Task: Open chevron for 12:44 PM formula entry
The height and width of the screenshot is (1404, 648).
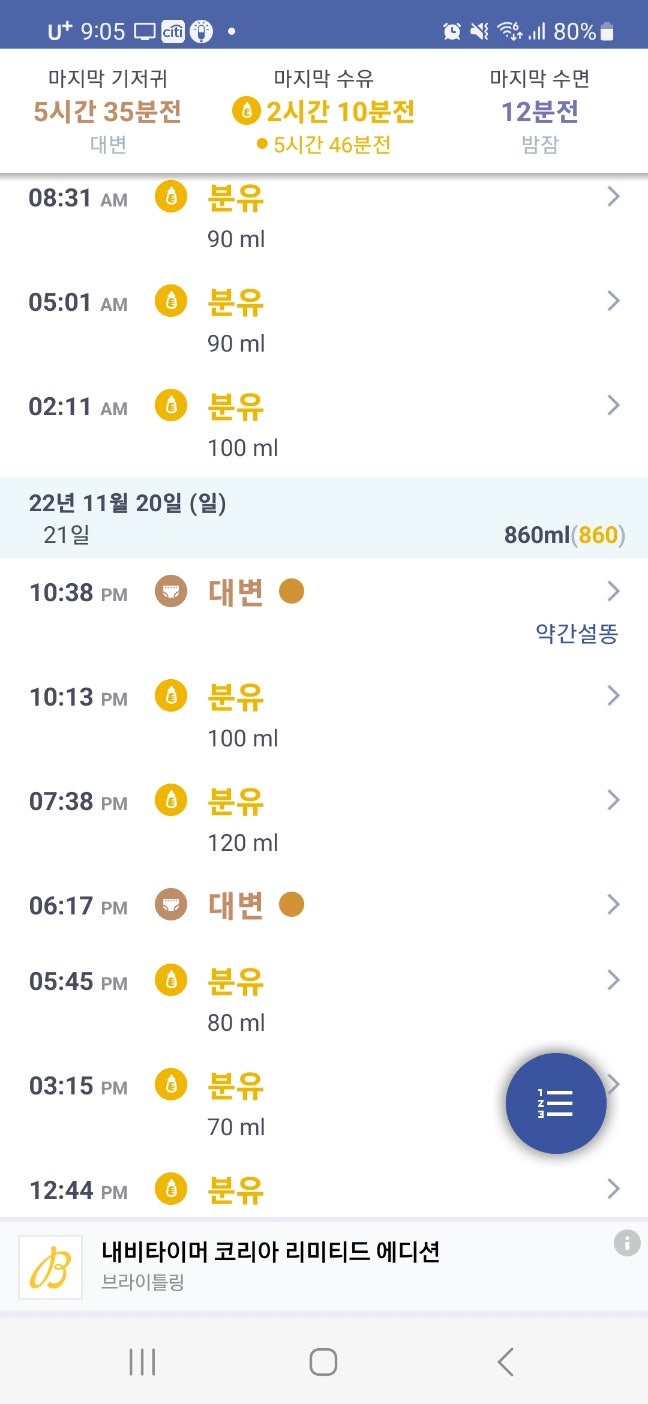Action: tap(613, 1188)
